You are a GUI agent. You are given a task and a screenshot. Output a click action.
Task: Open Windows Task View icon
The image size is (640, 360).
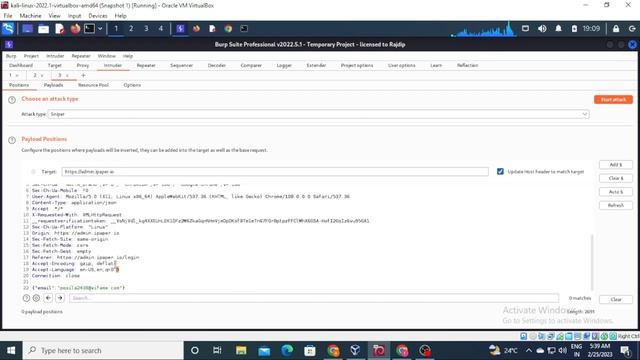pos(217,351)
